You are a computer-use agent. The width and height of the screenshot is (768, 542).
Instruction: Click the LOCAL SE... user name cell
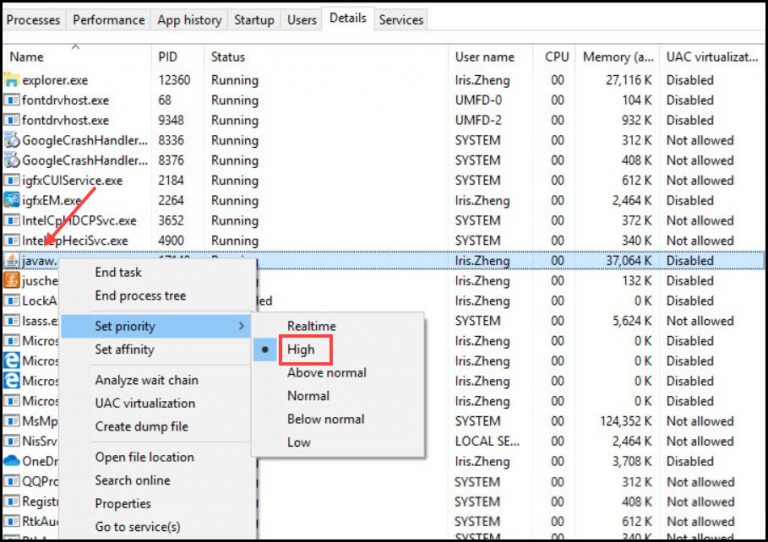click(487, 442)
